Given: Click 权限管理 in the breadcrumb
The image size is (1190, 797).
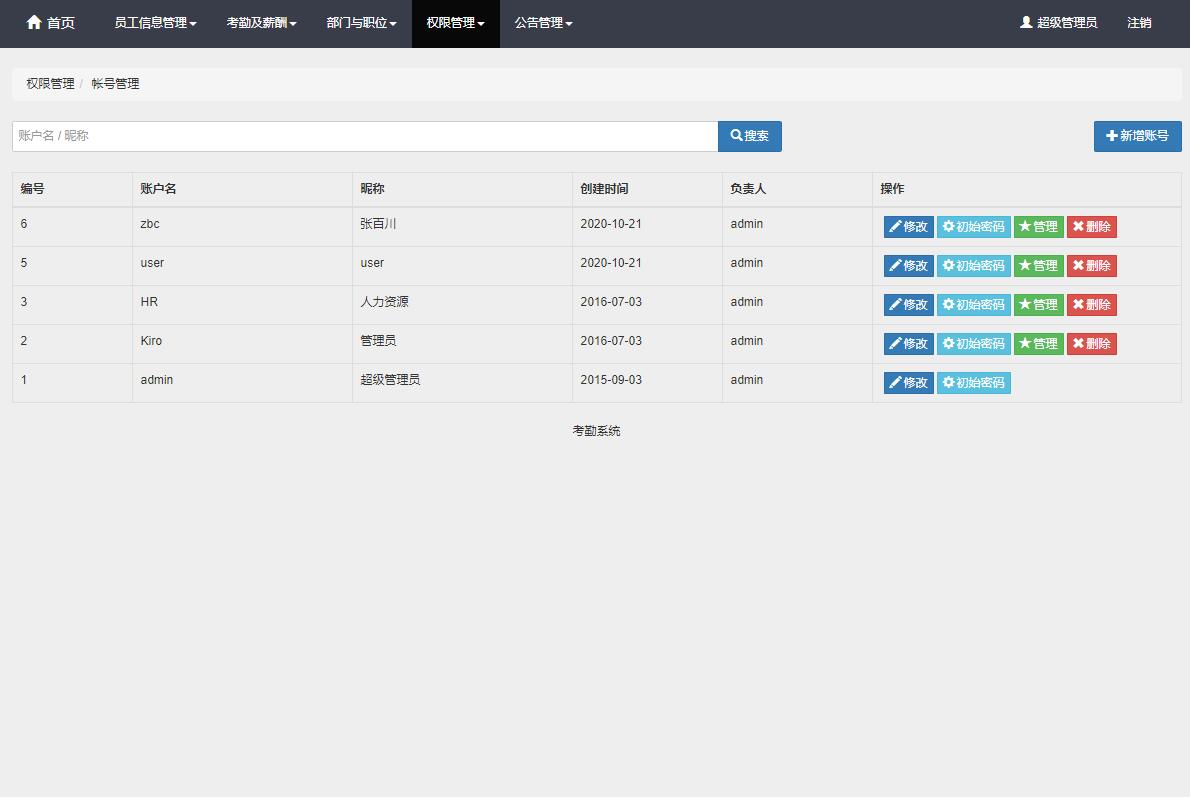Looking at the screenshot, I should click(50, 84).
